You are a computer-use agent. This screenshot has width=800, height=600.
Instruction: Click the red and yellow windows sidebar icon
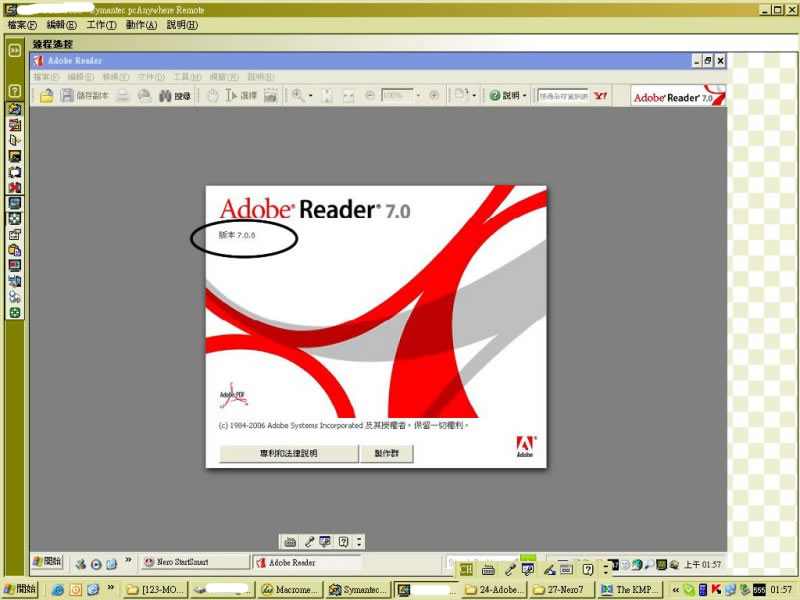click(x=15, y=125)
